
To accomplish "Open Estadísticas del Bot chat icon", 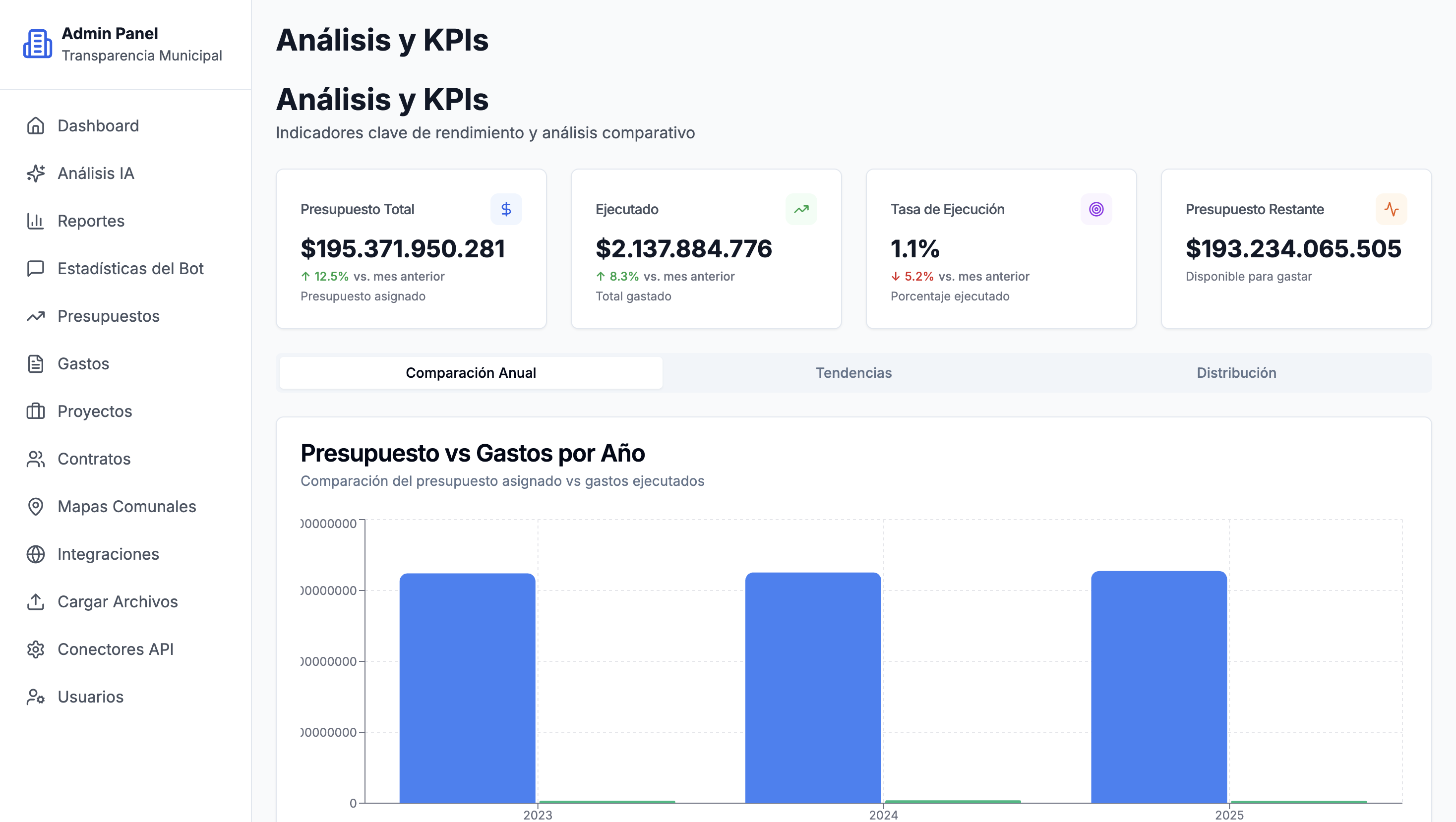I will point(36,268).
